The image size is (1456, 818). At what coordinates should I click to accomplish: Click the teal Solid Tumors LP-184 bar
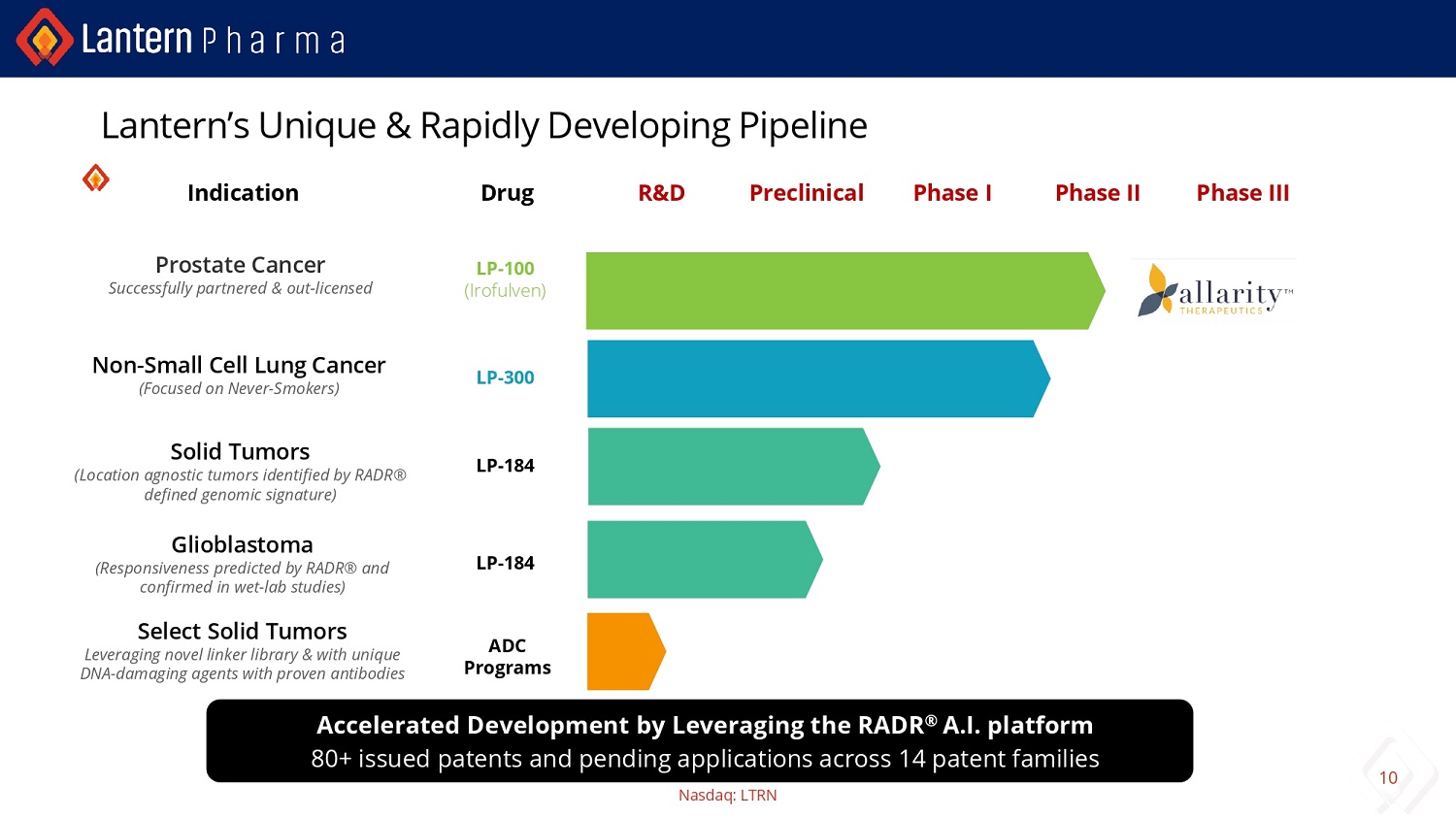(x=728, y=467)
